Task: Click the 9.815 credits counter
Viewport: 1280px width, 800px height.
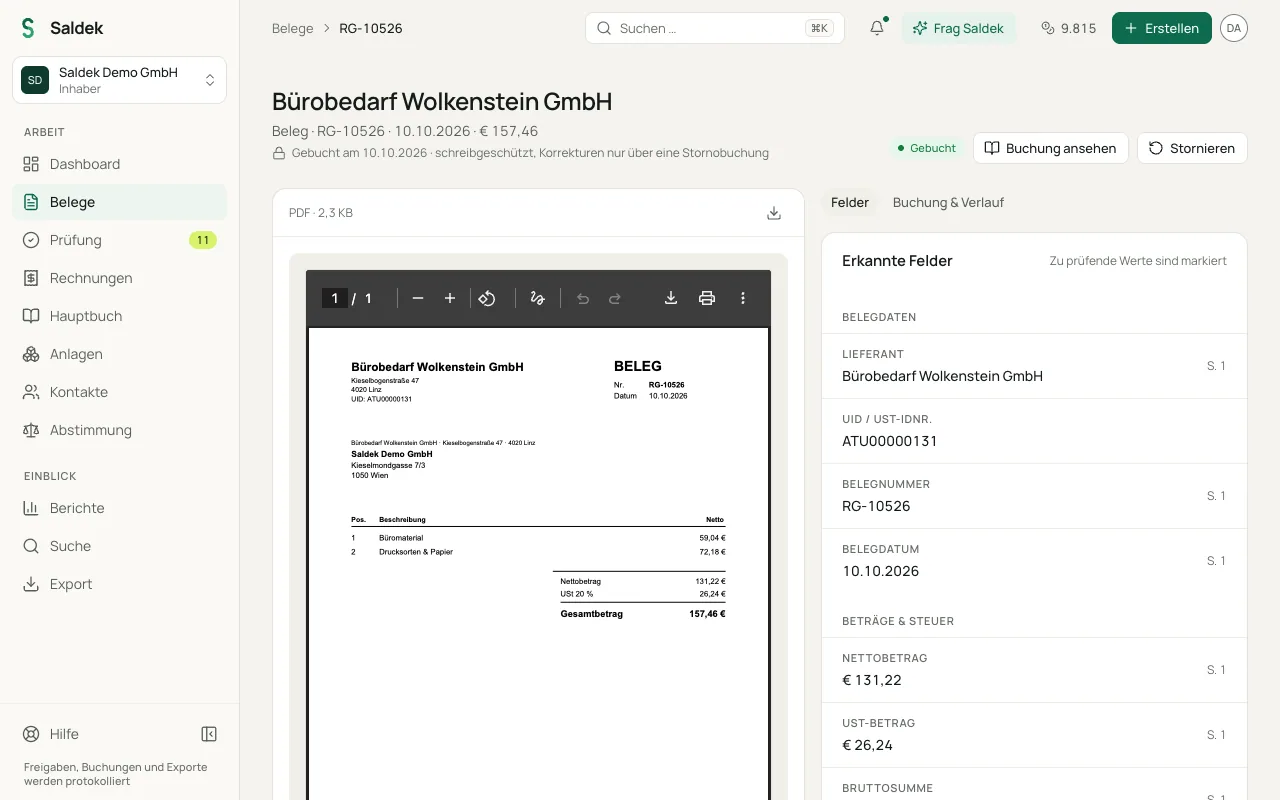Action: [x=1068, y=28]
